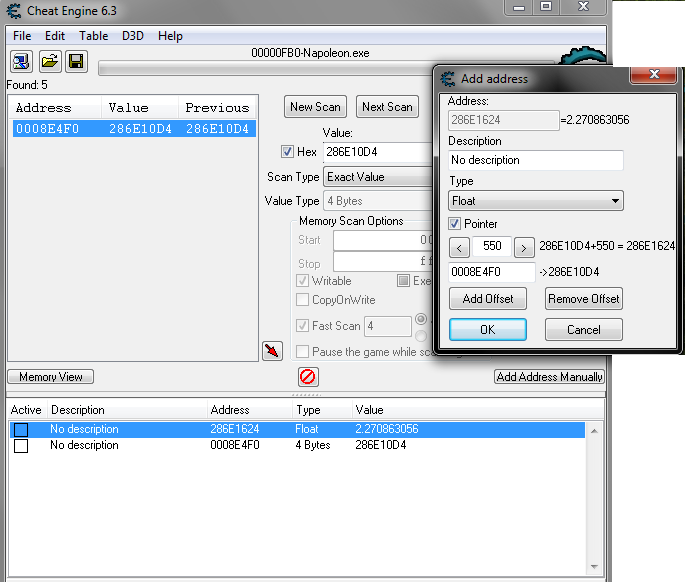This screenshot has height=582, width=685.
Task: Click the Description input field
Action: pyautogui.click(x=535, y=160)
